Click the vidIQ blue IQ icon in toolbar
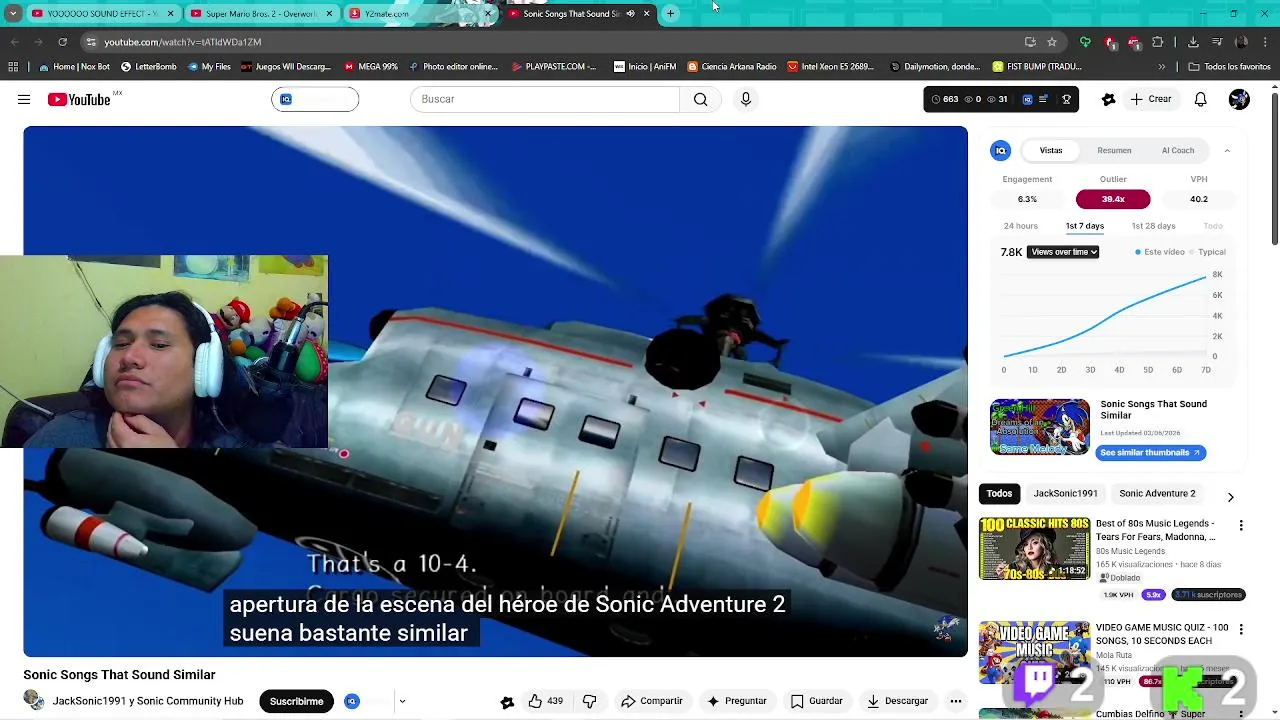Screen dimensions: 1280x720 point(1027,99)
